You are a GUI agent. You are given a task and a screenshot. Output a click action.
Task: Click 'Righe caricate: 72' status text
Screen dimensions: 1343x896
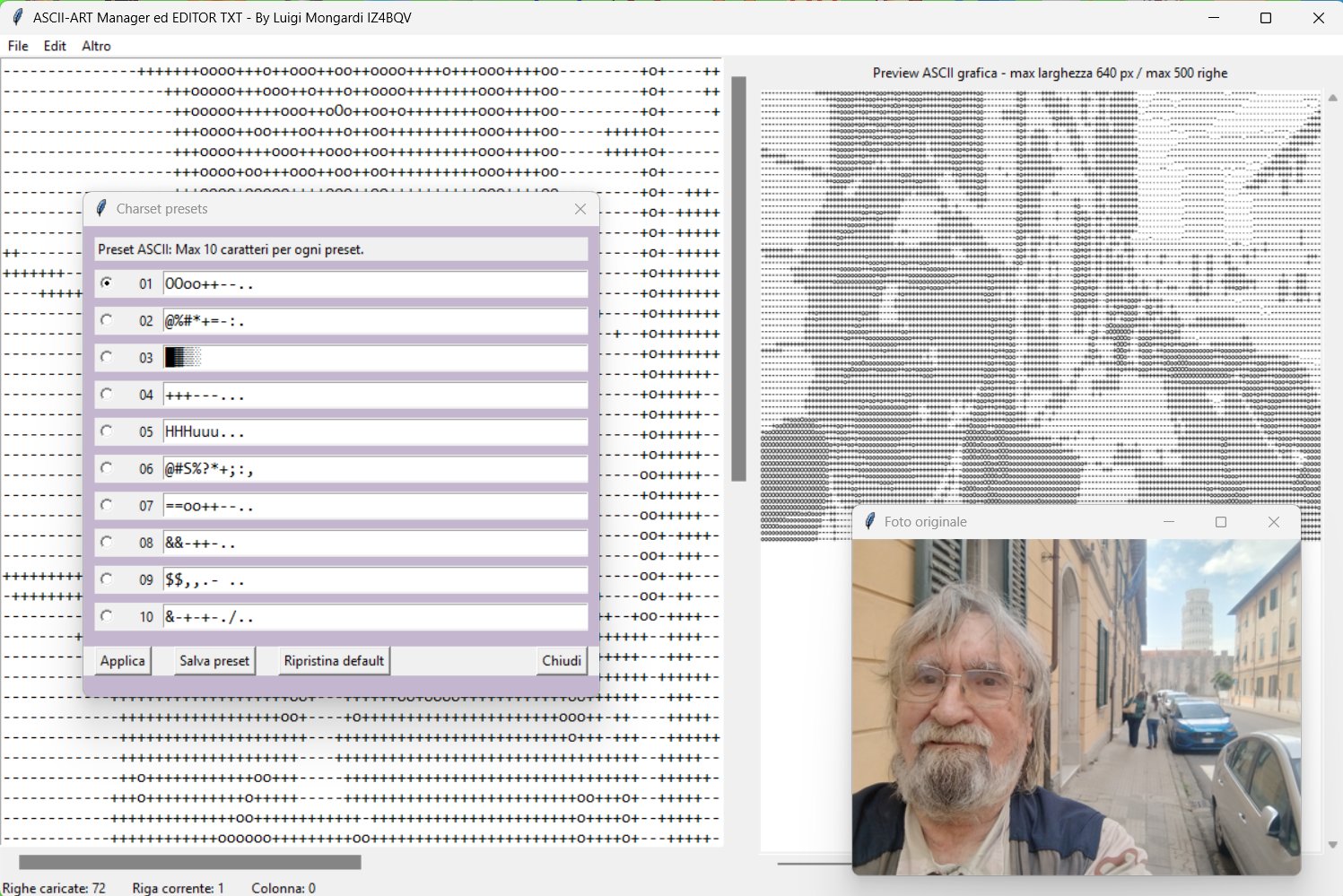[55, 888]
